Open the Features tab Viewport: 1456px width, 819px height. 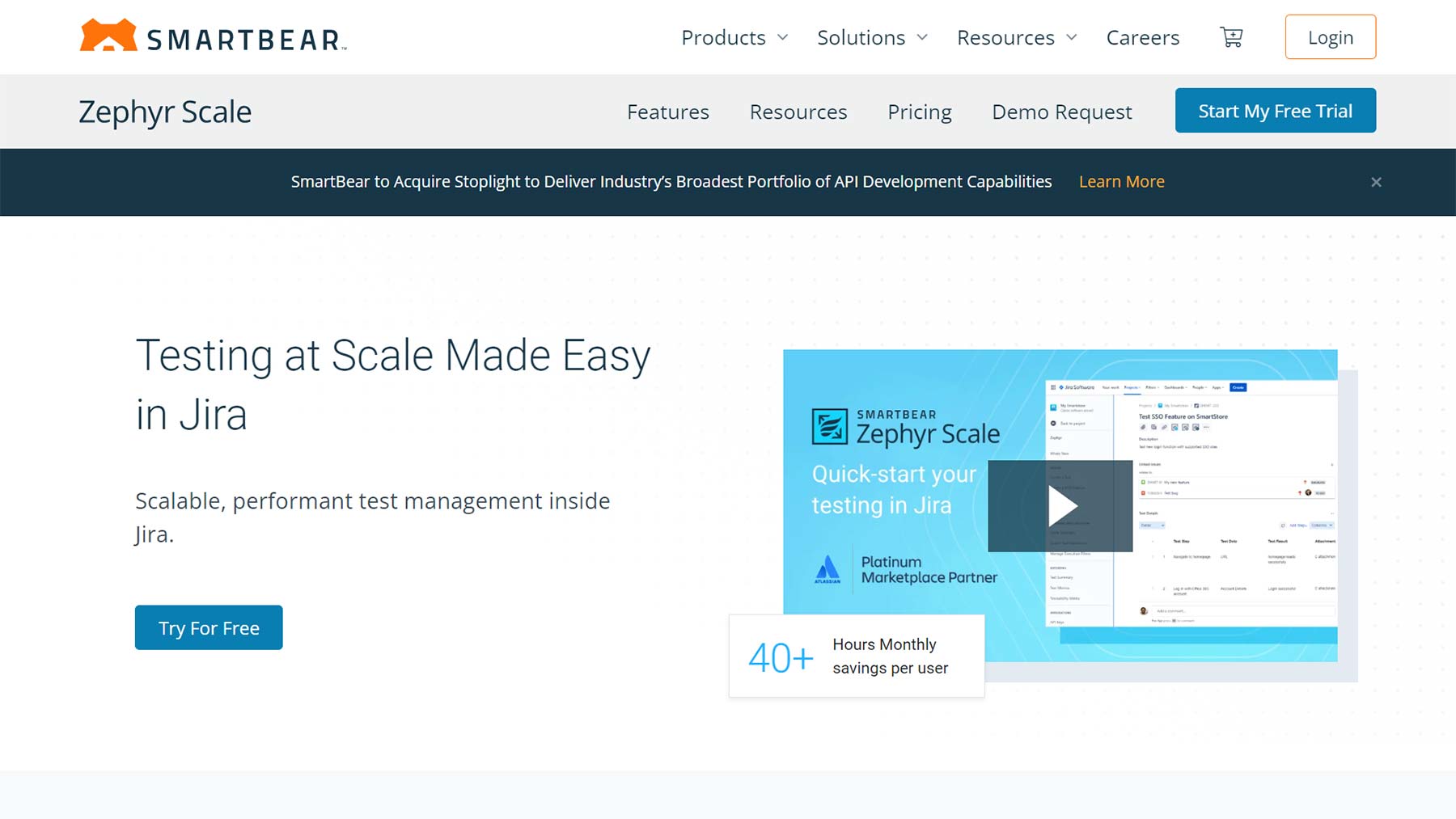(x=668, y=112)
